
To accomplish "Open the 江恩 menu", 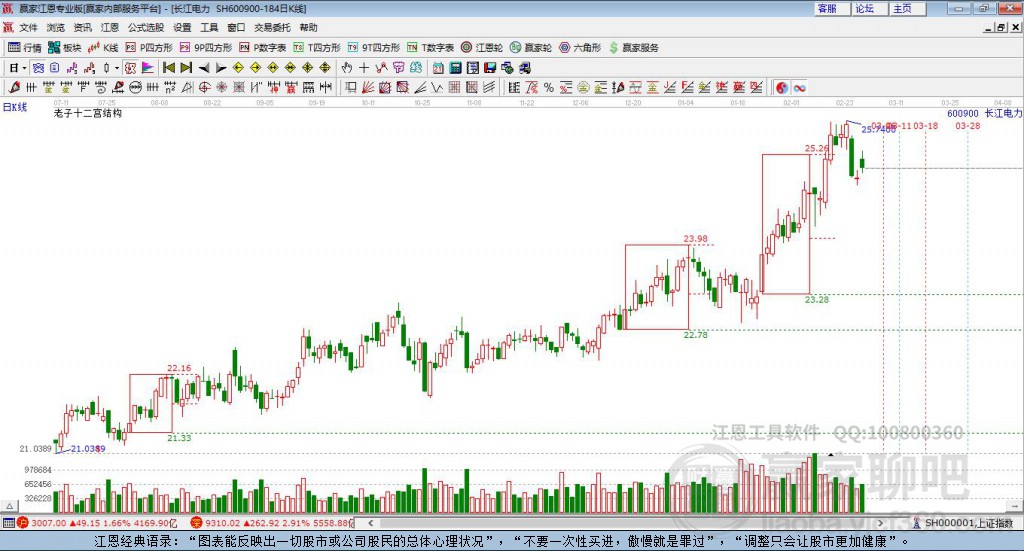I will [x=110, y=27].
